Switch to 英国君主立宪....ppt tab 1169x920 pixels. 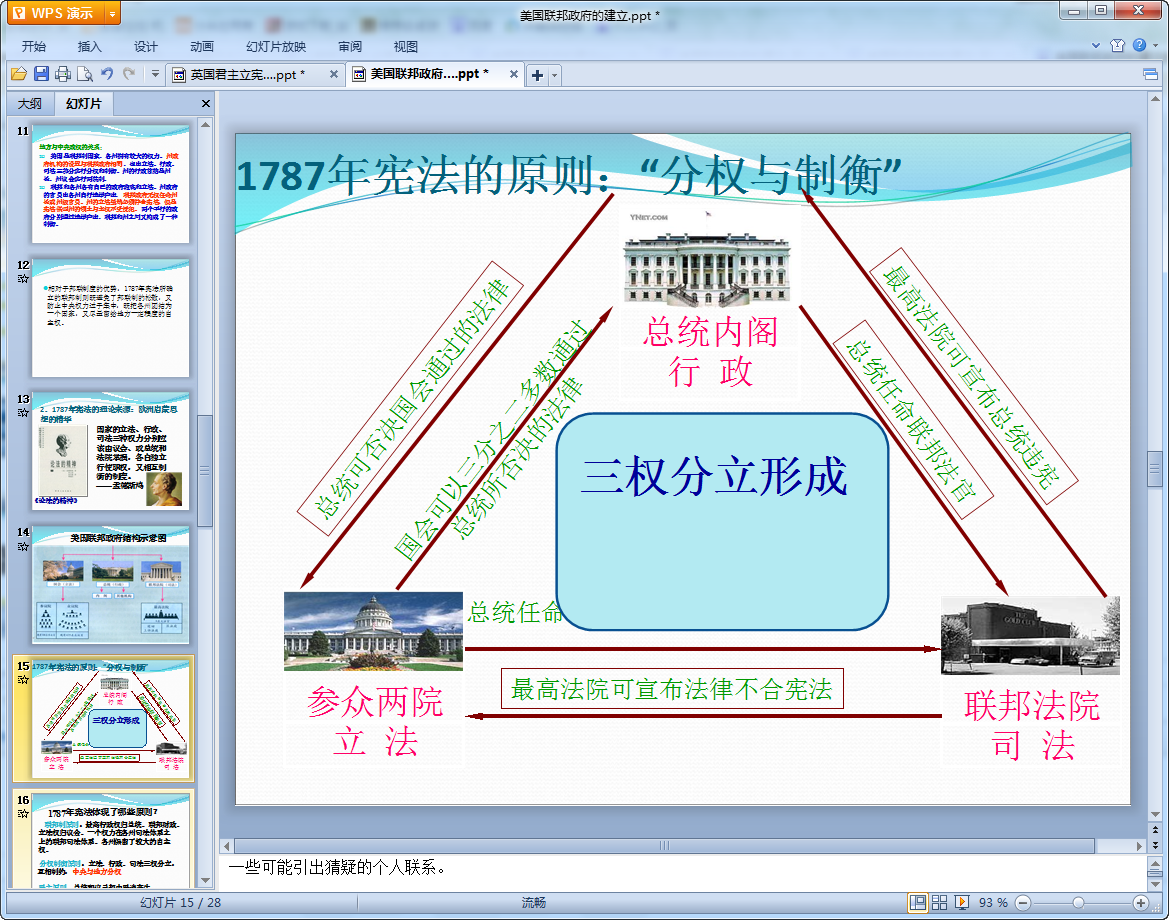pyautogui.click(x=247, y=75)
